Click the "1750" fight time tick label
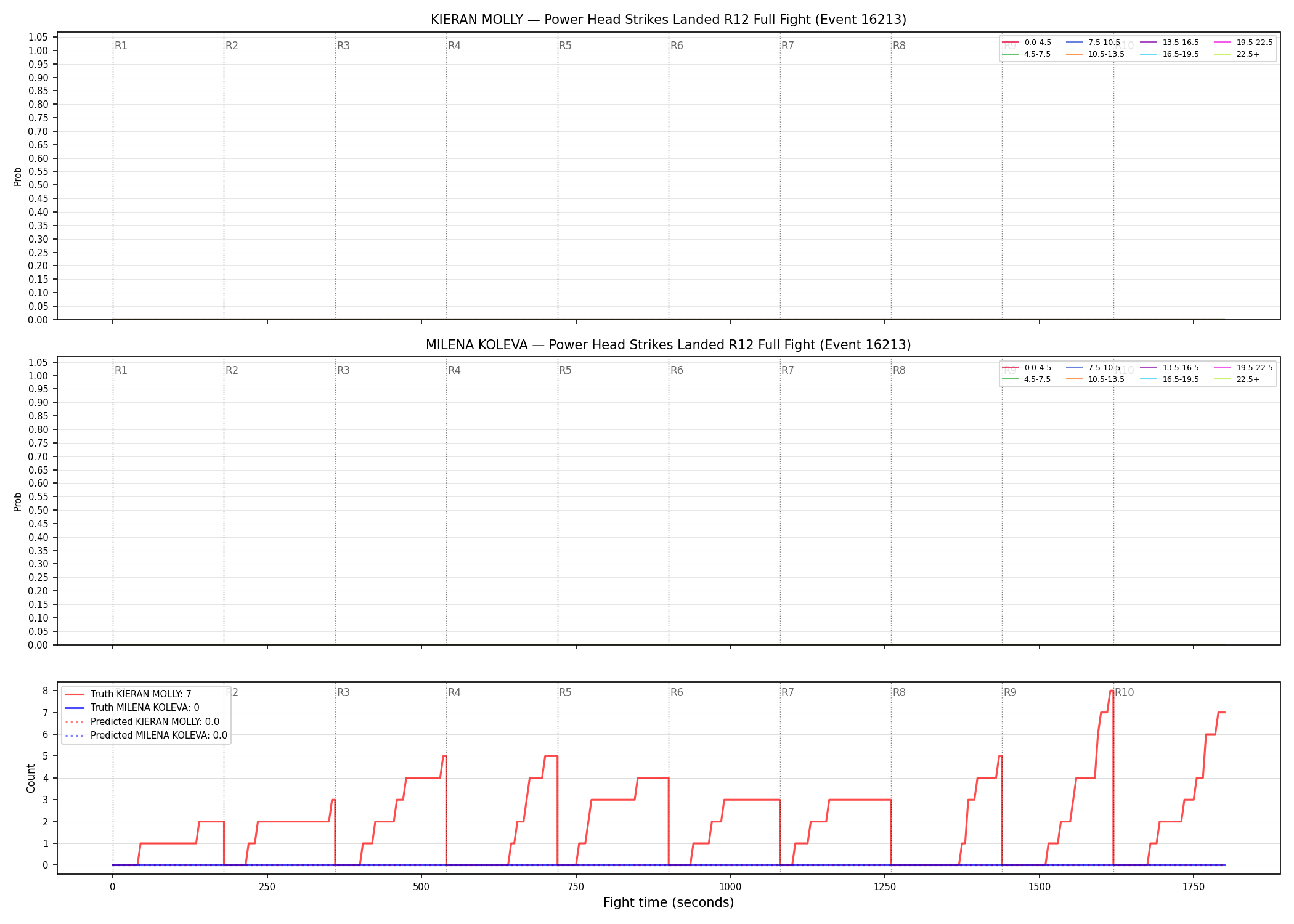 tap(1194, 887)
